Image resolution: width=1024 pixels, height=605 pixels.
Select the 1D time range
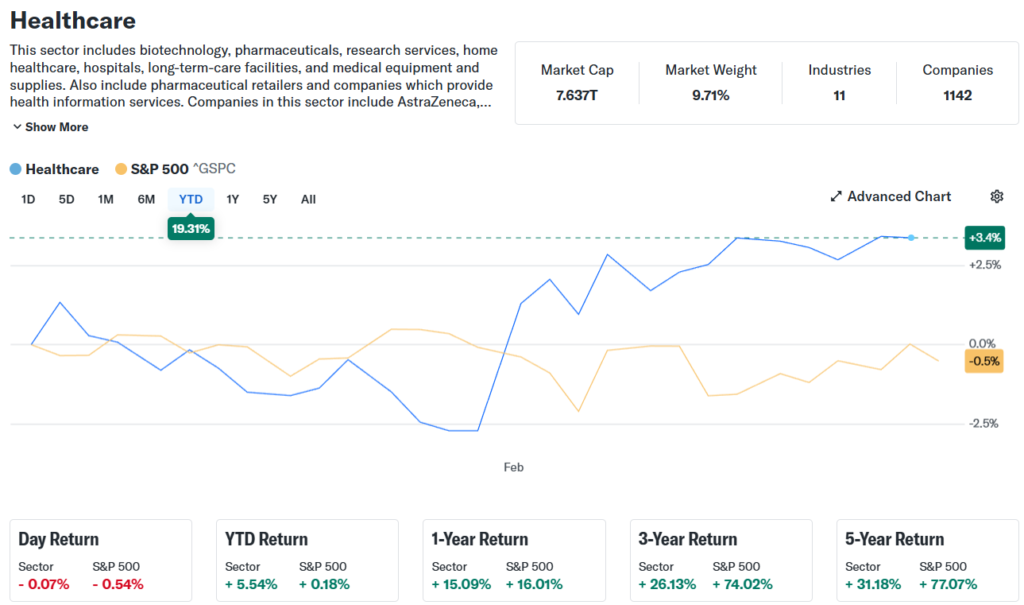pos(28,199)
